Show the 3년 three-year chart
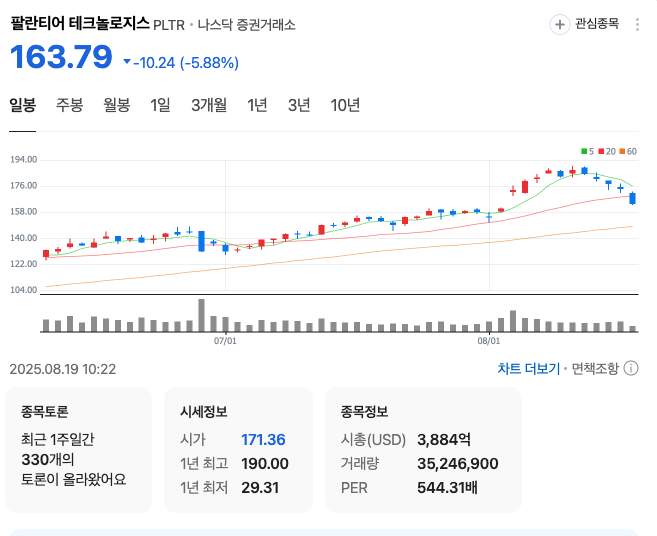 click(299, 105)
